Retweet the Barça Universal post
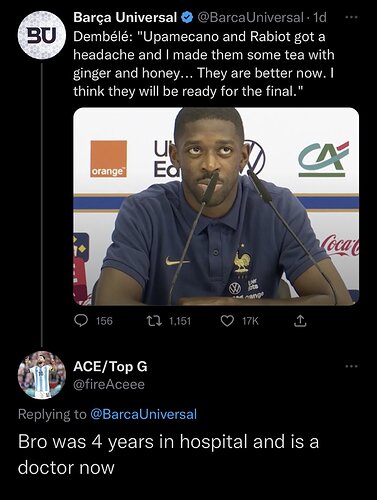Screen dimensions: 377x500 (x=154, y=321)
